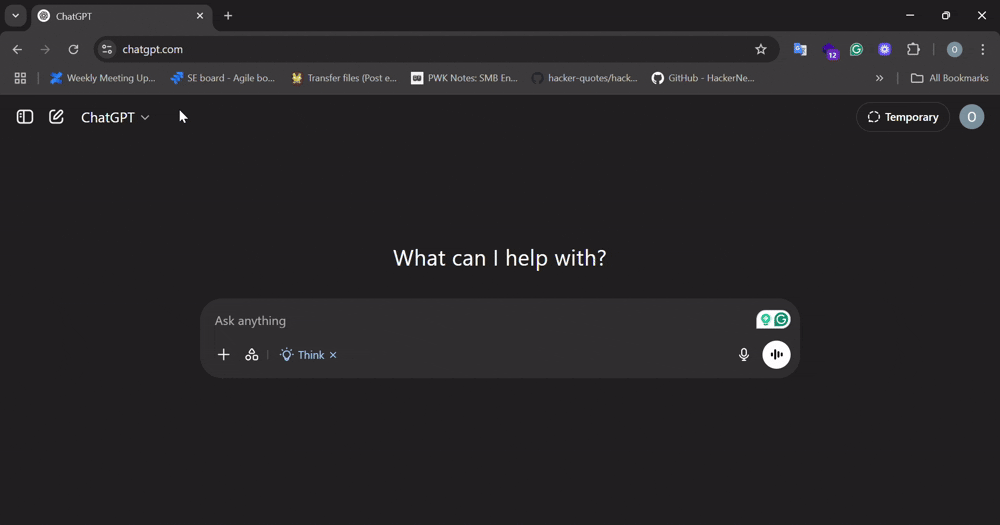
Task: Open Weekly Meeting Up... bookmark
Action: 103,78
